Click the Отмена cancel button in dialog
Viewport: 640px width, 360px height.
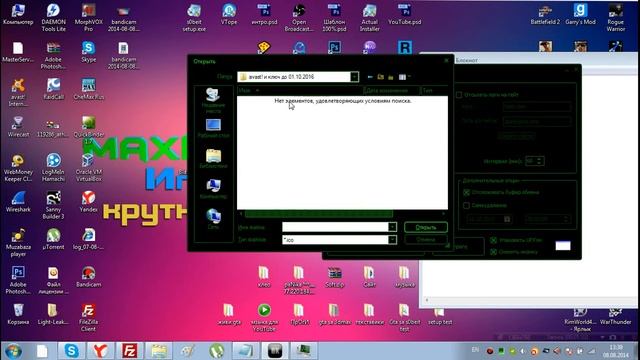[x=426, y=240]
